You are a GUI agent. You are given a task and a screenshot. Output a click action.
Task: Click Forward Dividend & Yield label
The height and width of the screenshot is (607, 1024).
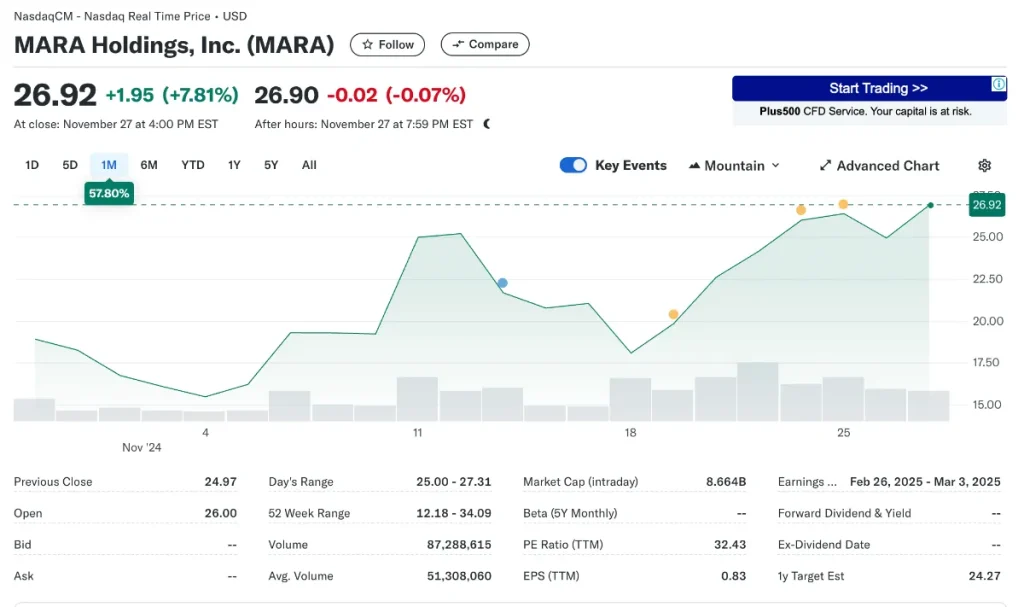(x=844, y=514)
